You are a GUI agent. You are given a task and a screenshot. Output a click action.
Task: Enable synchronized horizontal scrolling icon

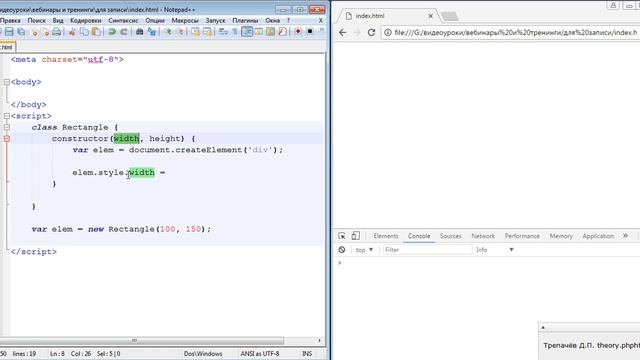pyautogui.click(x=207, y=32)
